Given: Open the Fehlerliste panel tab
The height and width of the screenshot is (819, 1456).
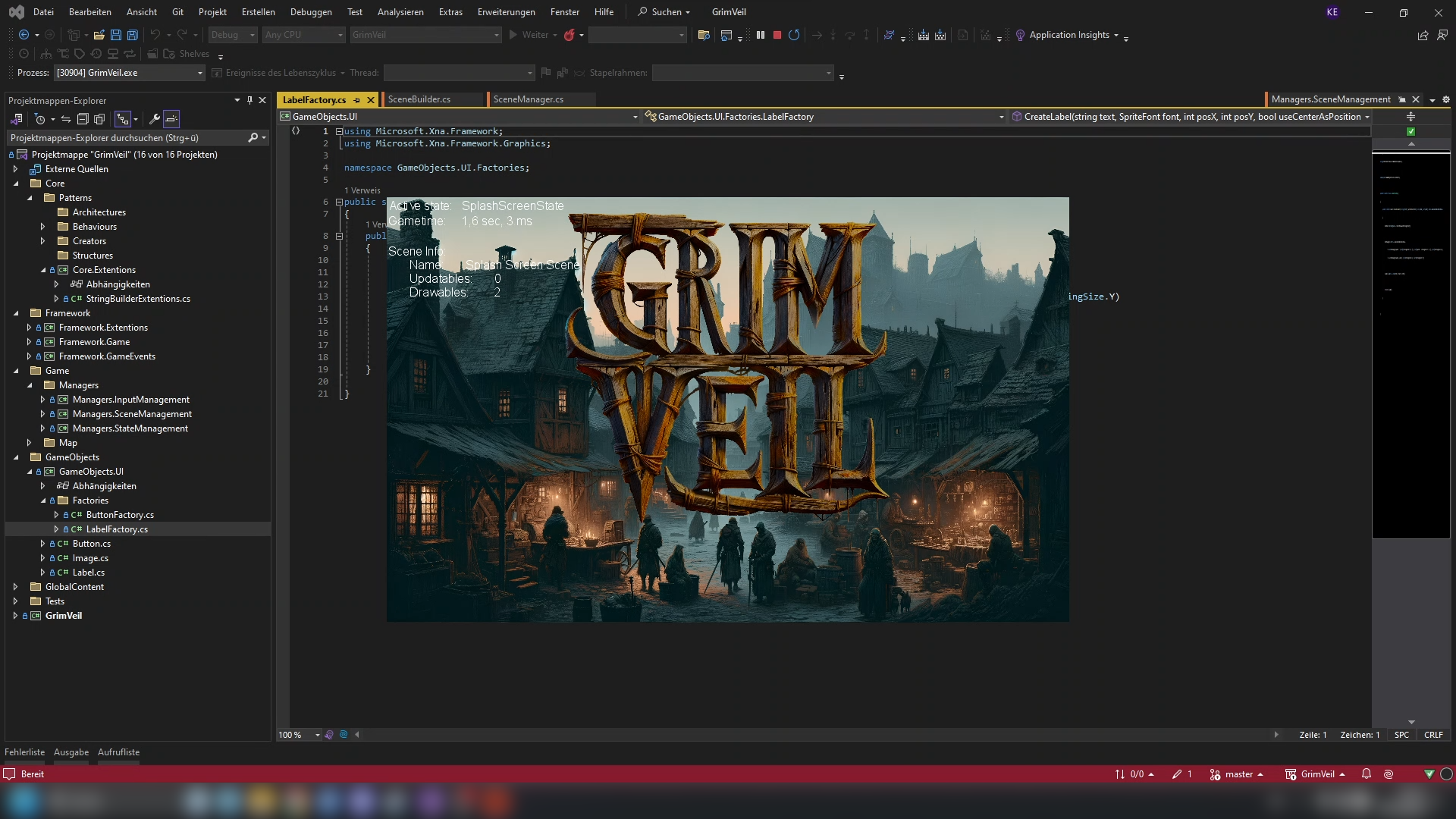Looking at the screenshot, I should coord(24,752).
